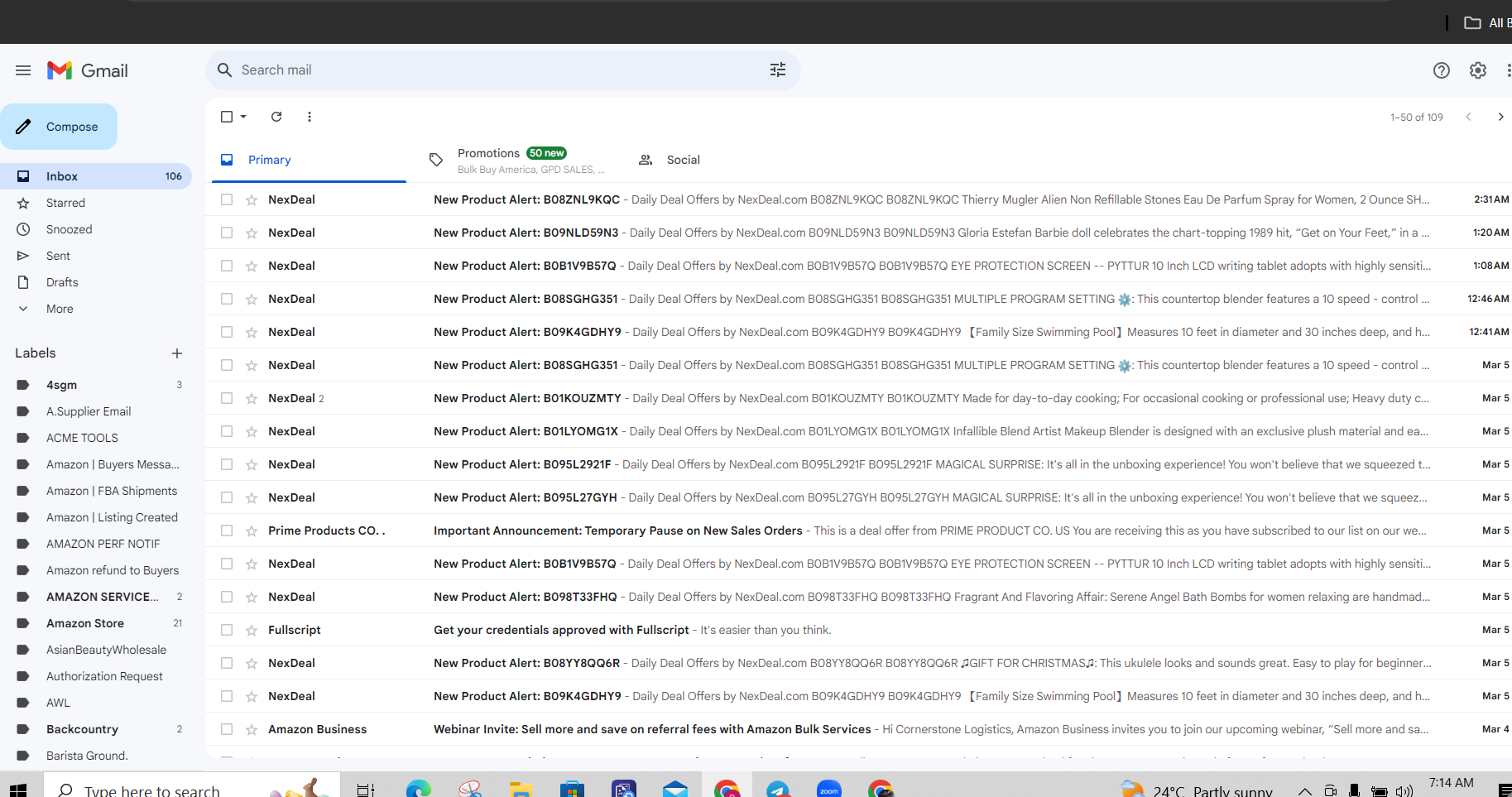1512x797 pixels.
Task: Switch to the Promotions tab
Action: click(519, 160)
